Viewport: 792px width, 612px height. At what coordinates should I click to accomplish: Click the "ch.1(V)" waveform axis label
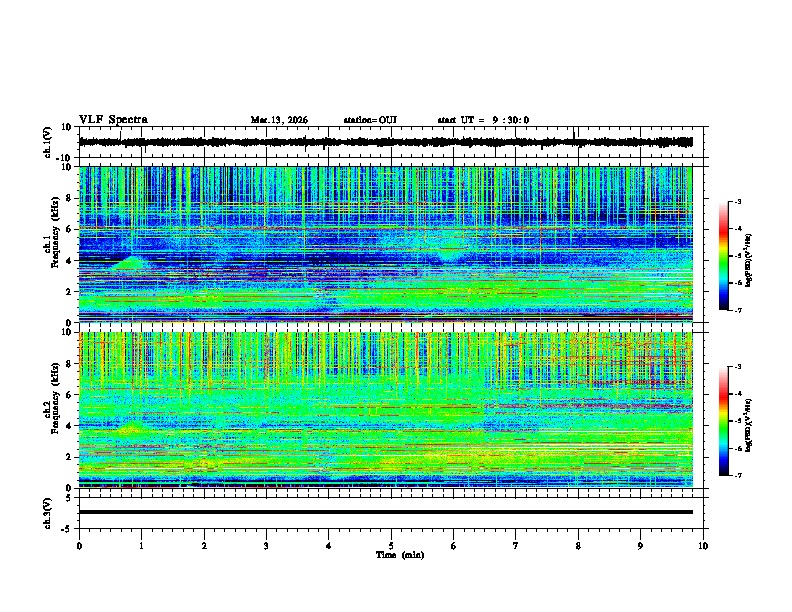(48, 142)
